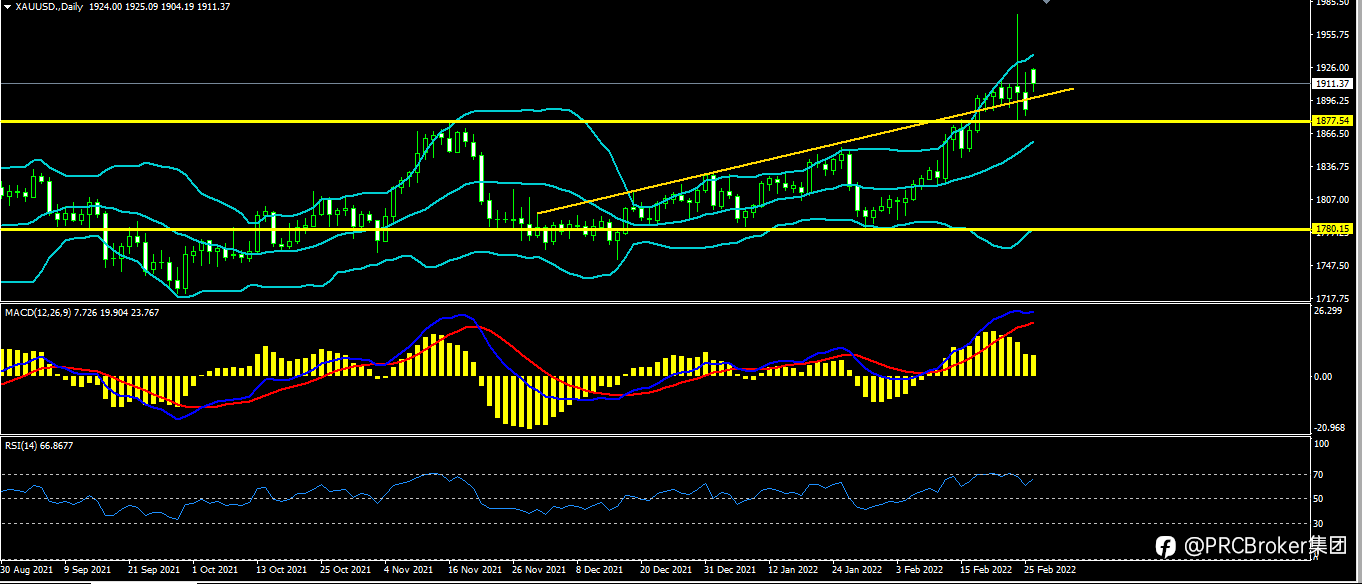This screenshot has width=1362, height=584.
Task: Click the 50 RSI scale value
Action: pos(1319,499)
